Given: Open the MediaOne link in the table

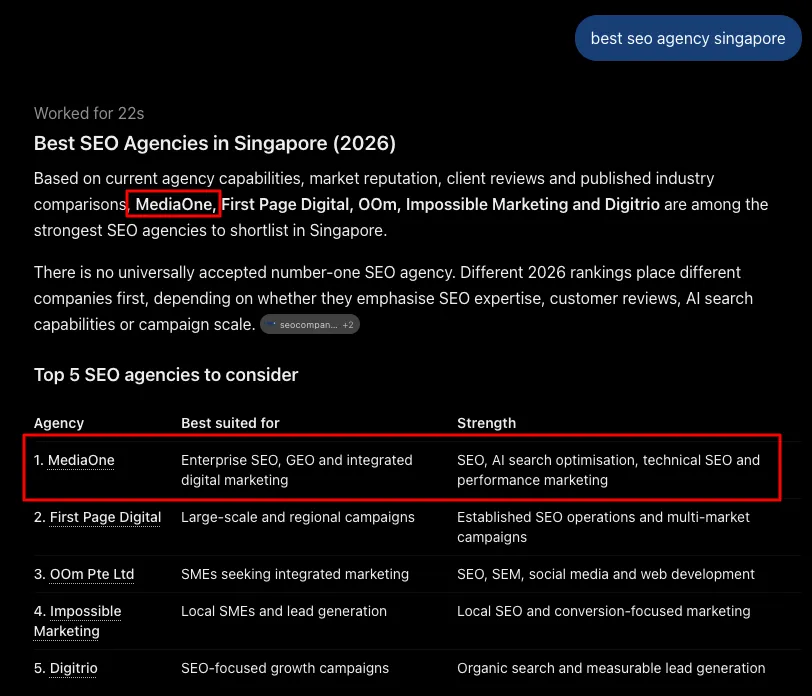Looking at the screenshot, I should pyautogui.click(x=81, y=460).
